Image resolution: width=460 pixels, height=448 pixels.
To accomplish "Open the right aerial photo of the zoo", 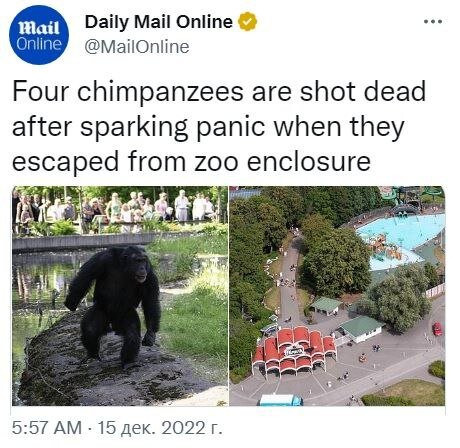I will [x=337, y=296].
